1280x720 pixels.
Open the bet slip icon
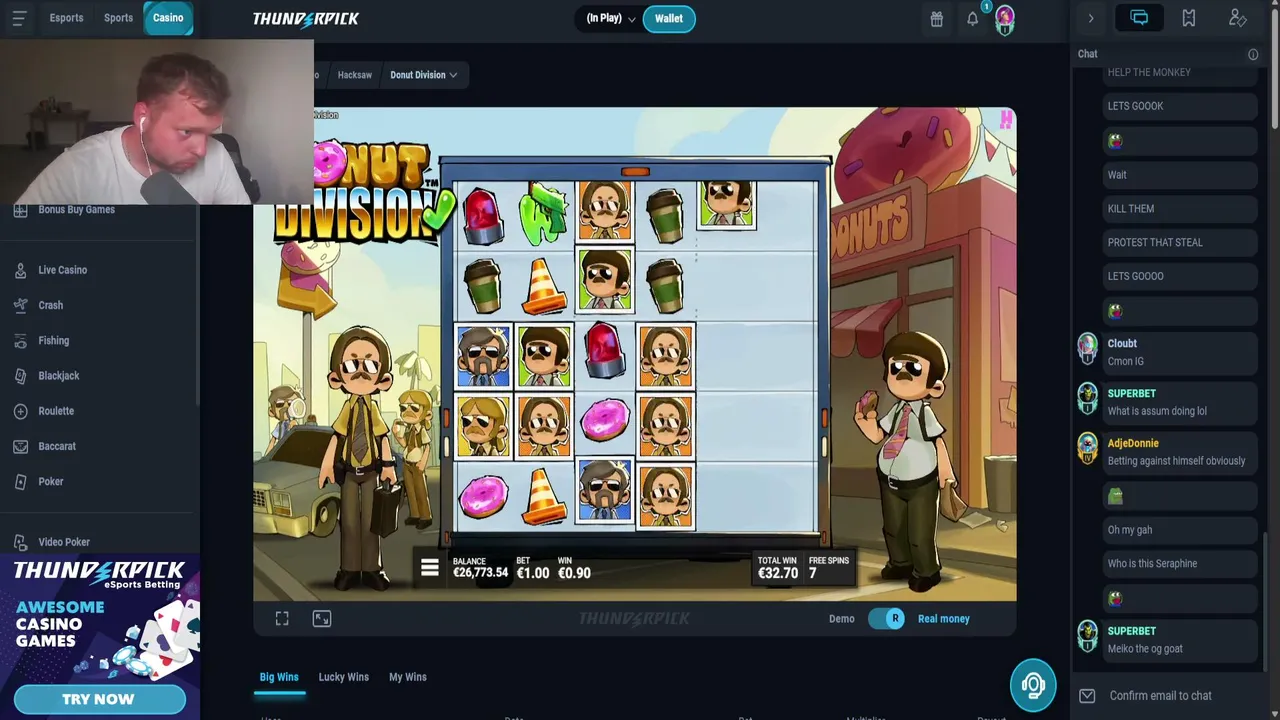tap(1188, 18)
